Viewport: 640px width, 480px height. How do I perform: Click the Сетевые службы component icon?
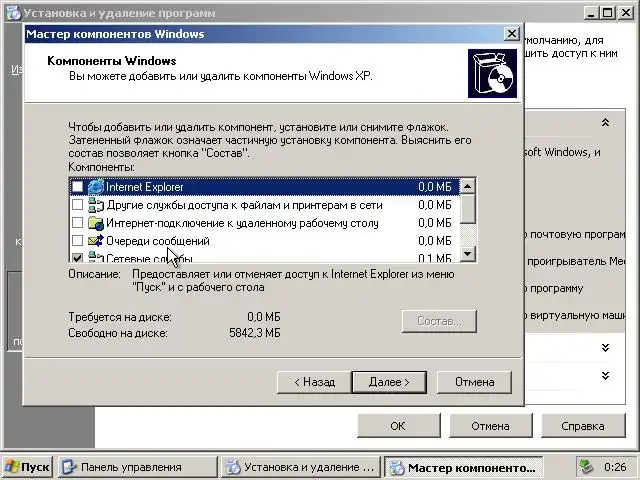tap(96, 257)
